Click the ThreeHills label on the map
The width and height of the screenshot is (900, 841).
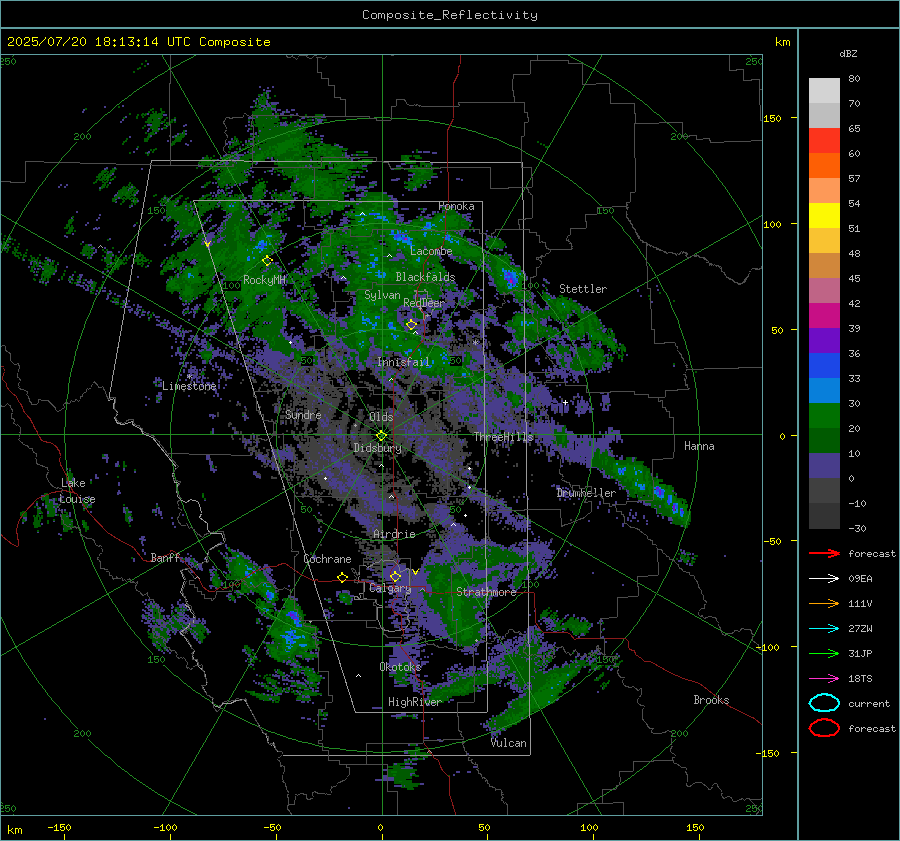point(503,437)
